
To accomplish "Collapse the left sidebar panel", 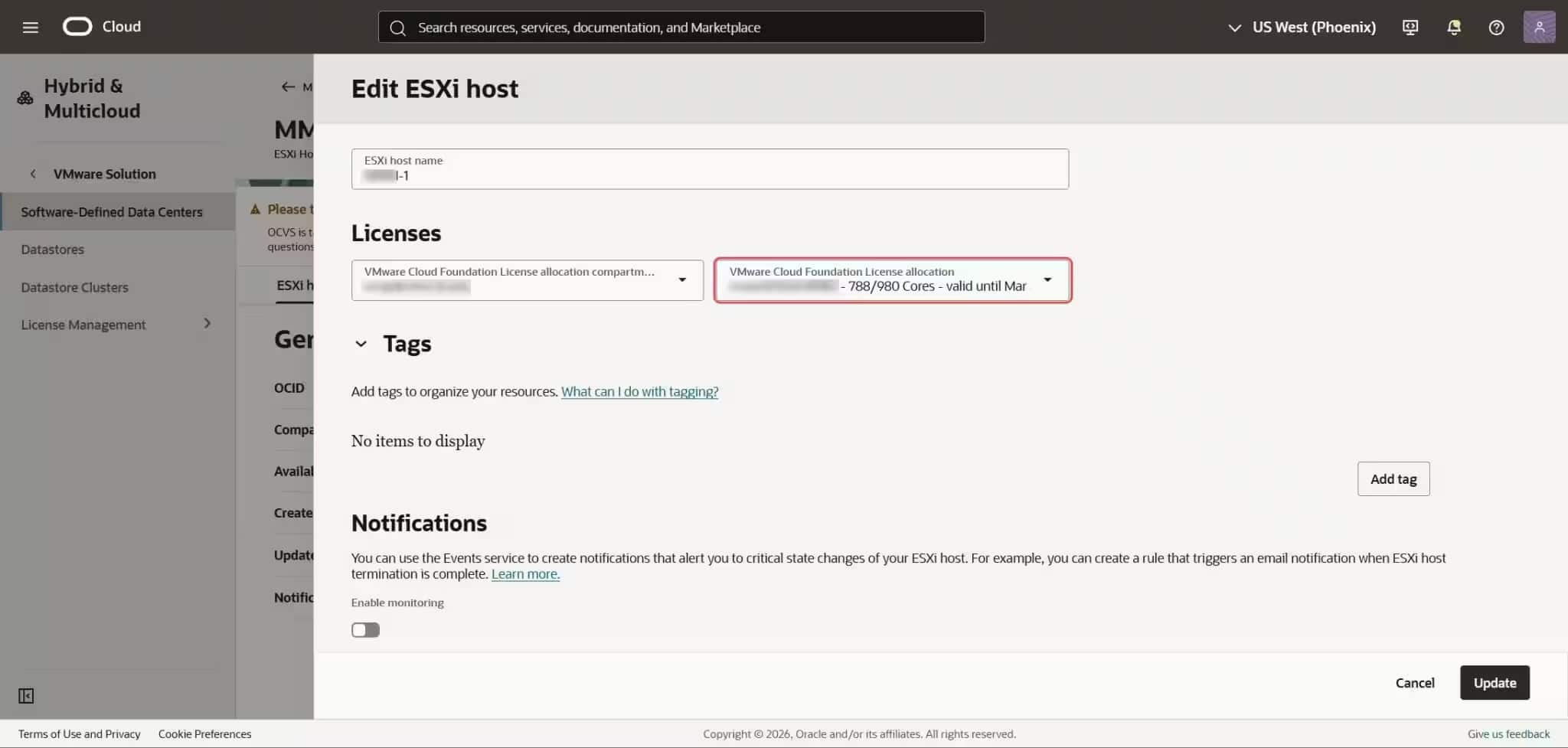I will point(25,696).
